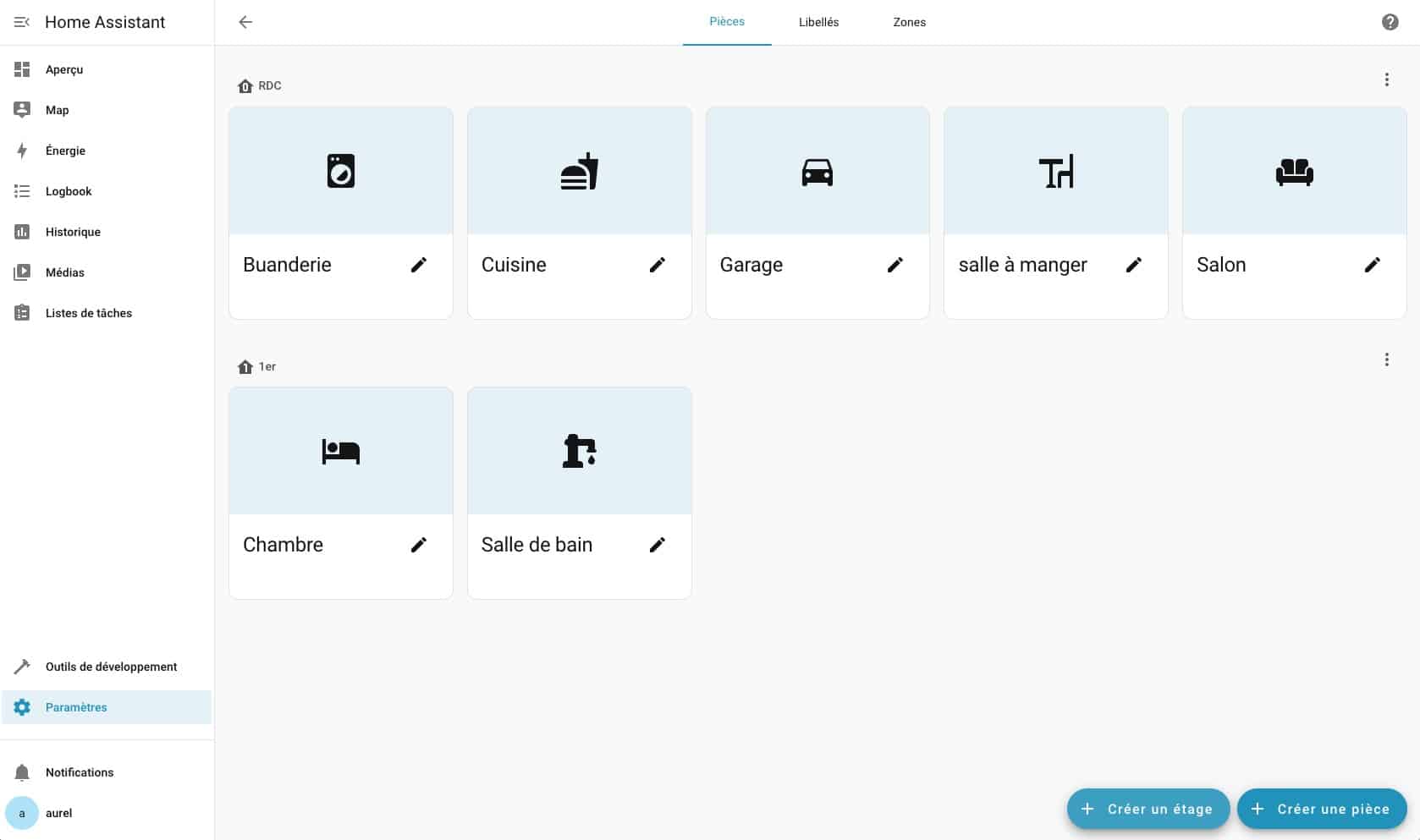Edit Salle de bain with the pencil icon
Viewport: 1420px width, 840px height.
coord(658,545)
